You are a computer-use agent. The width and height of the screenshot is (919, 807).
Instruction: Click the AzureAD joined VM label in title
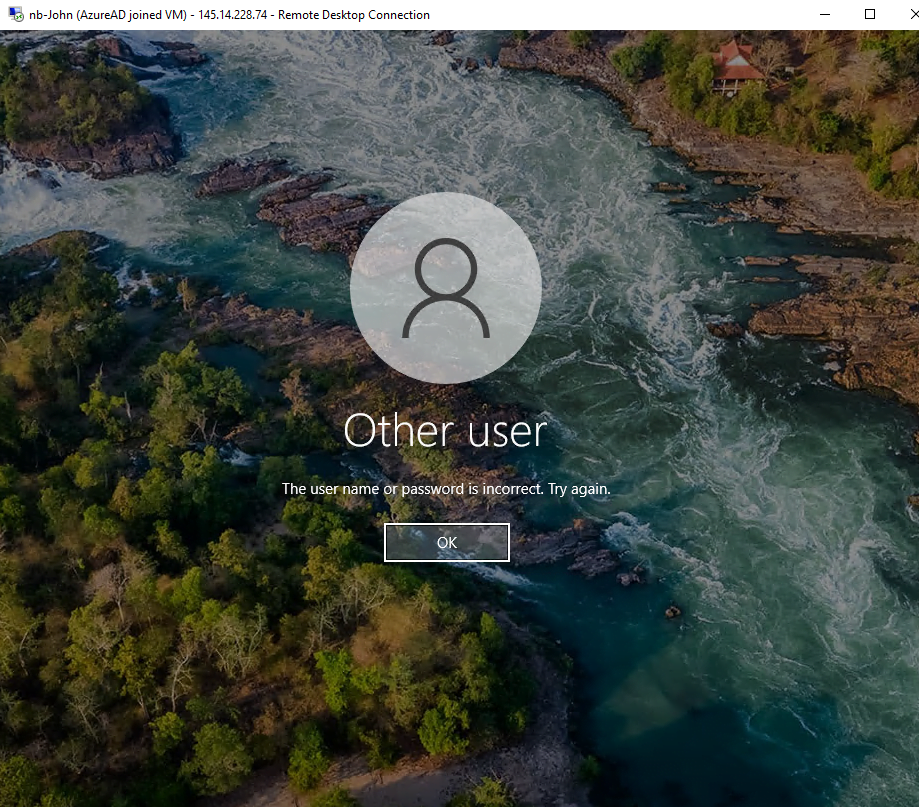pyautogui.click(x=132, y=15)
